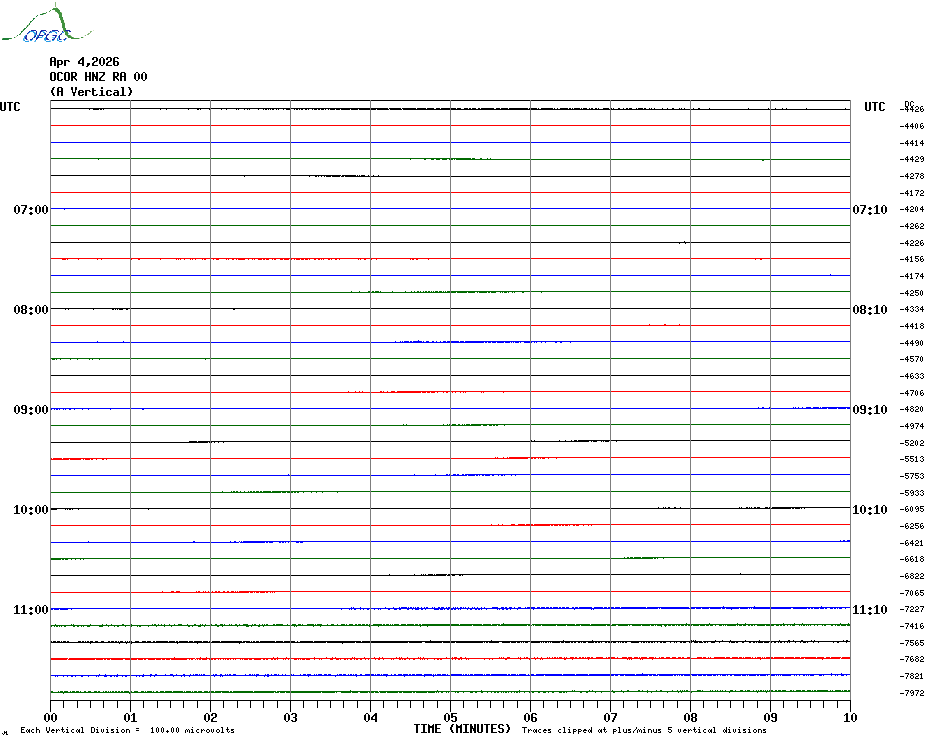Select the -7972 offset value
The width and height of the screenshot is (930, 744).
pos(912,693)
